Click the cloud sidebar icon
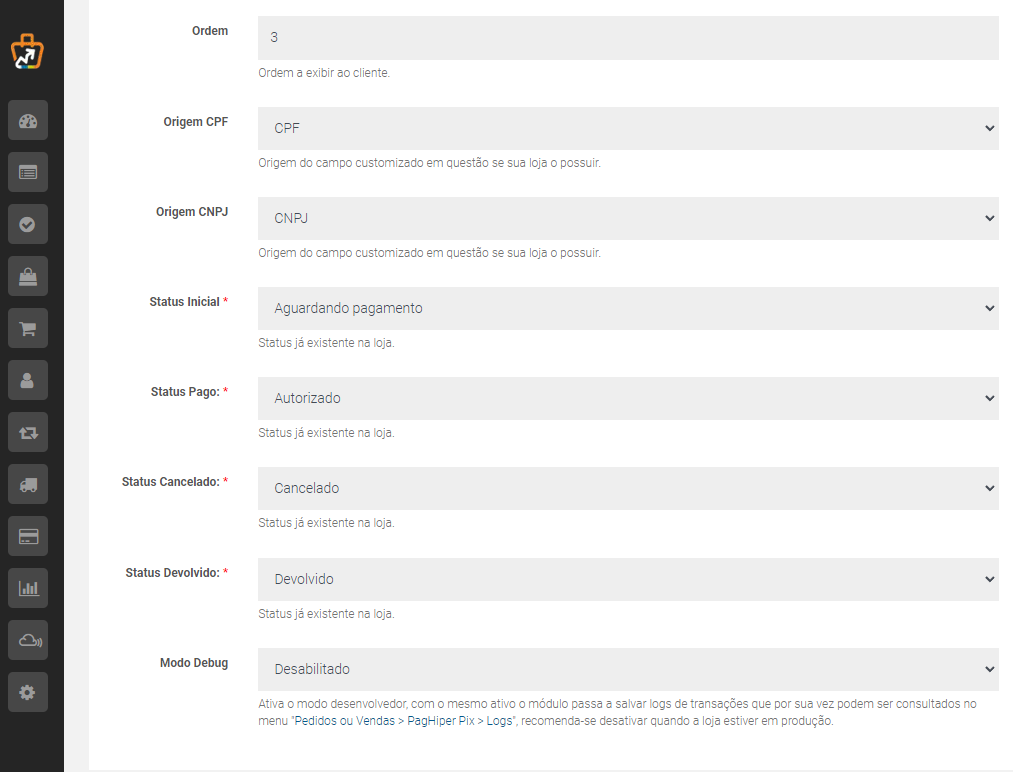 28,640
